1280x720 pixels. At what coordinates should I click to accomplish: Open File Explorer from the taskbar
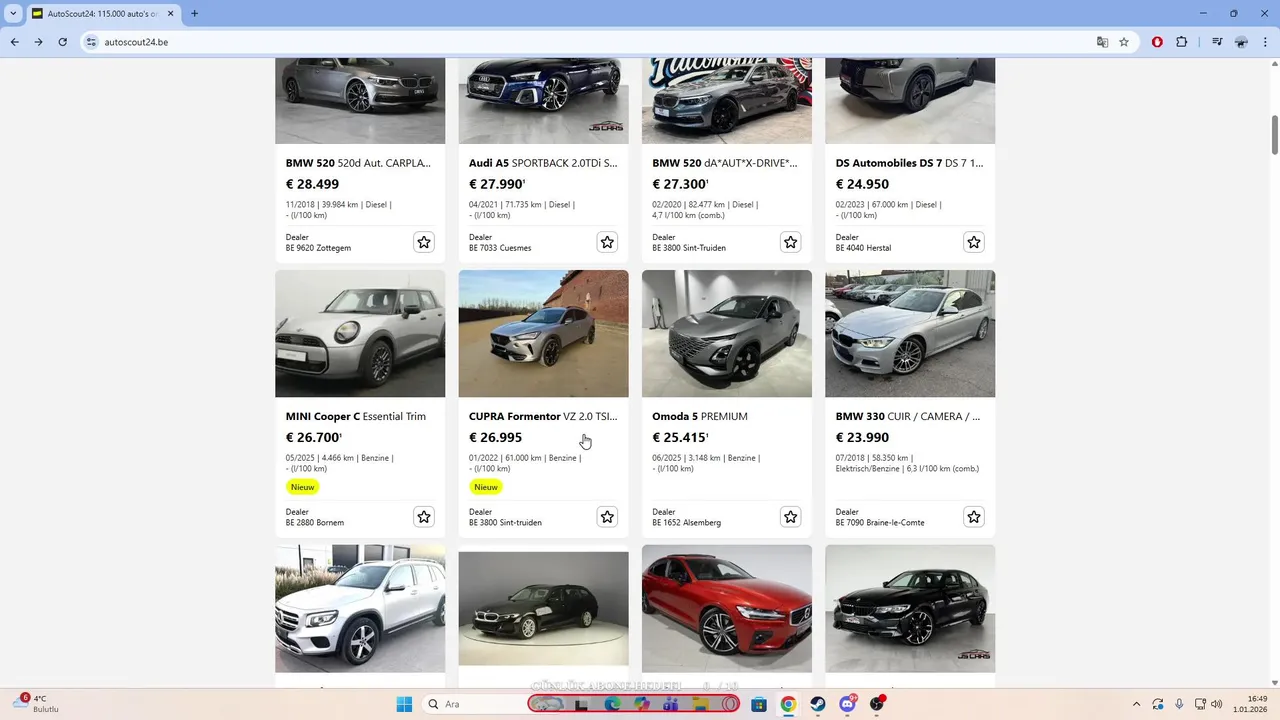point(701,704)
